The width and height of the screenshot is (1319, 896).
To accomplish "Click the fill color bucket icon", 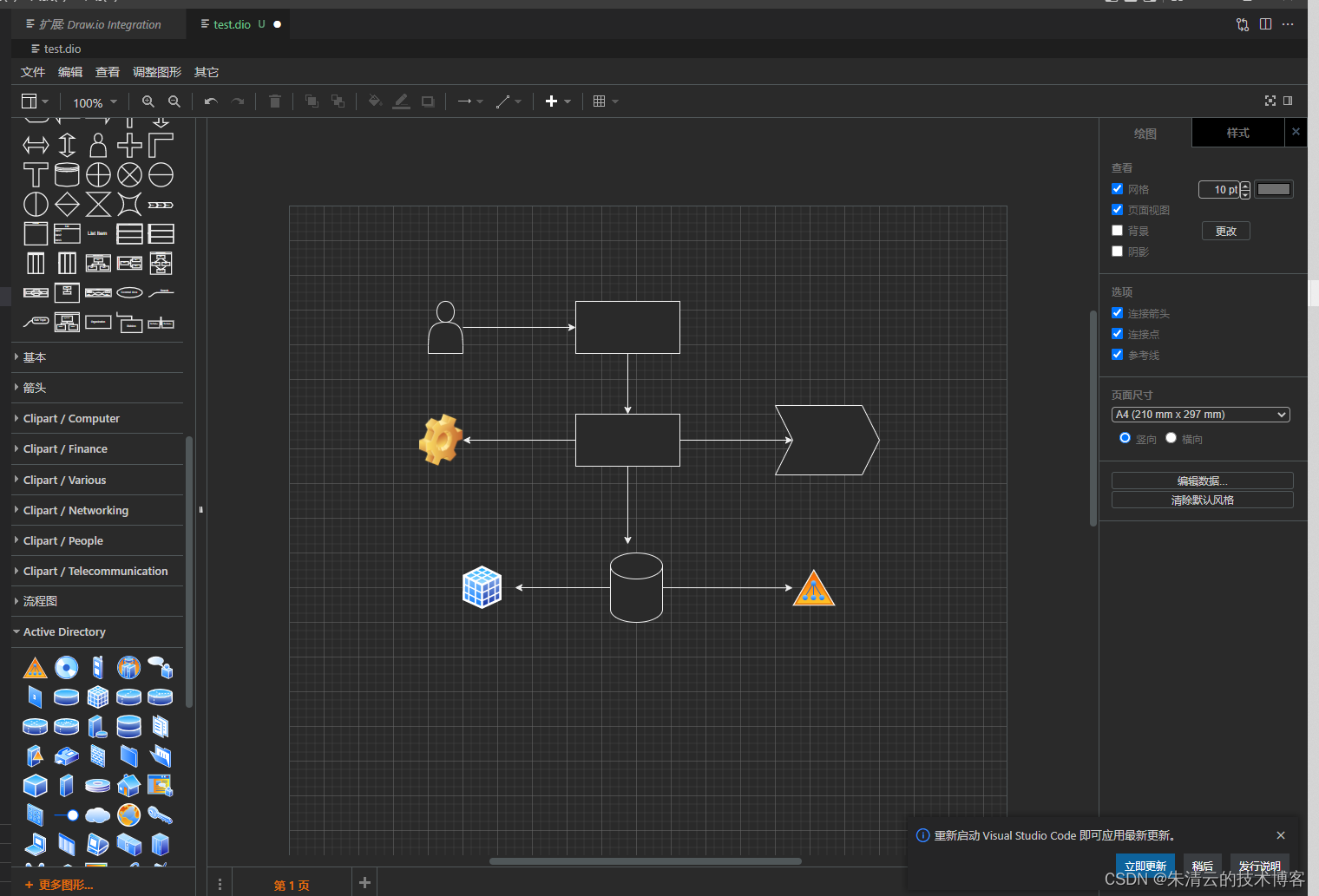I will coord(375,101).
